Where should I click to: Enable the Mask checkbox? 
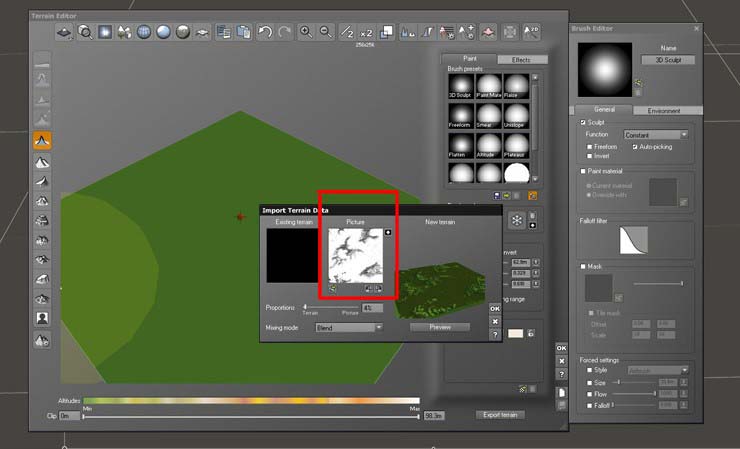[x=583, y=266]
